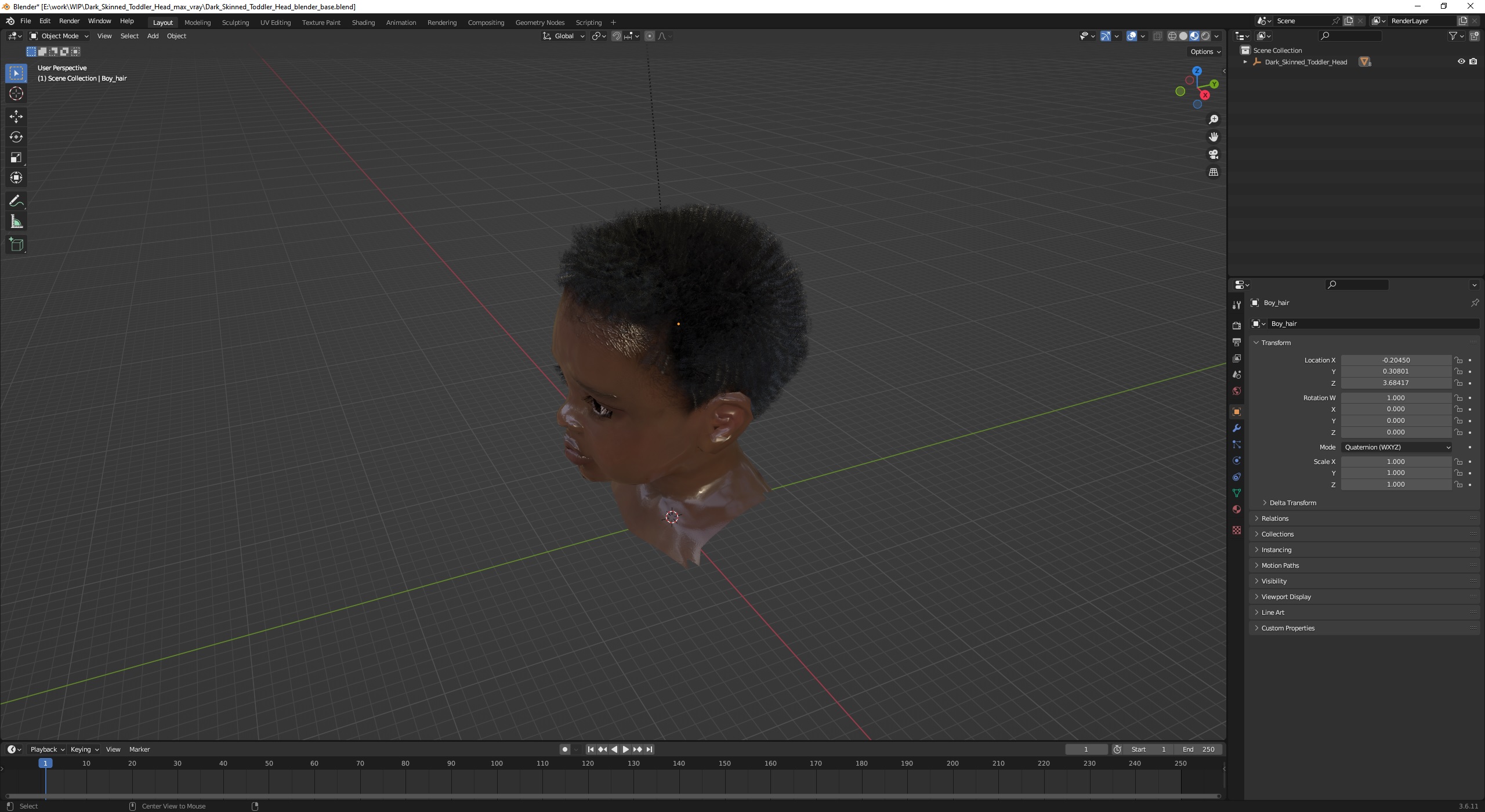
Task: Open the Material properties tab
Action: [1237, 509]
